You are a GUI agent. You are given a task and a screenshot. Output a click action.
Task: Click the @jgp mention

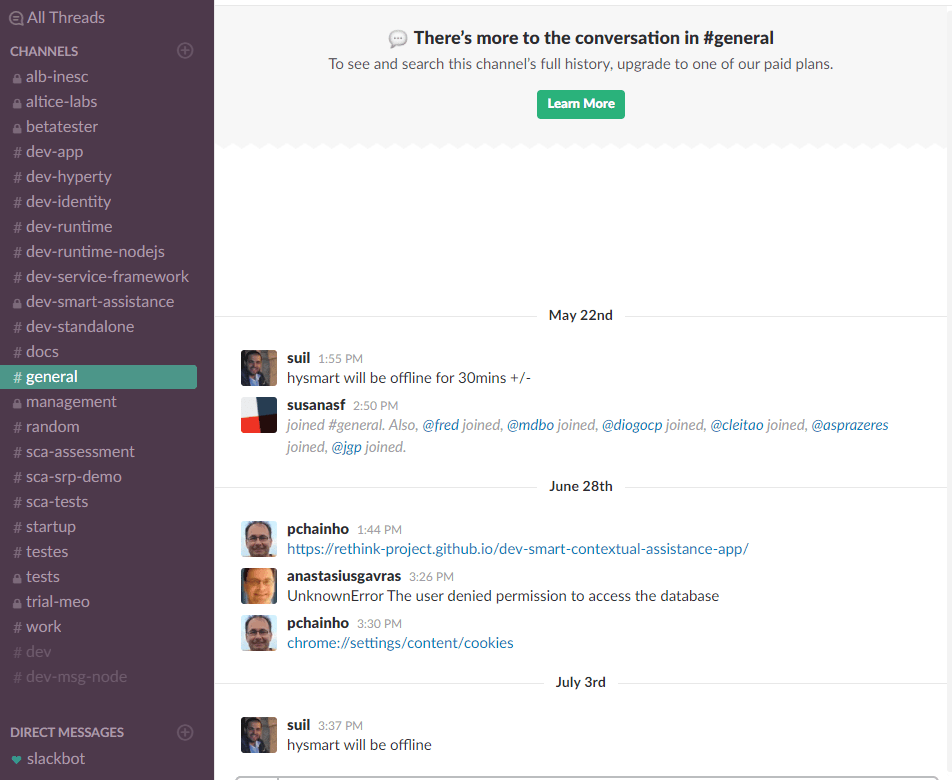coord(347,447)
